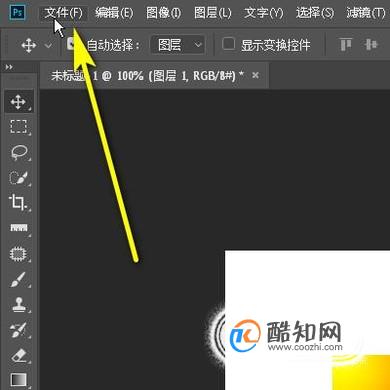Viewport: 390px width, 390px height.
Task: Select the Ruler tool
Action: [19, 228]
